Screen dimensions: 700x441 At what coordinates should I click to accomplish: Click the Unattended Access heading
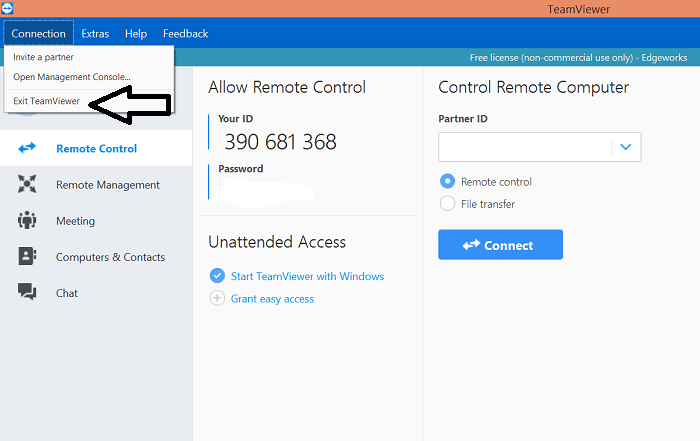click(x=277, y=242)
